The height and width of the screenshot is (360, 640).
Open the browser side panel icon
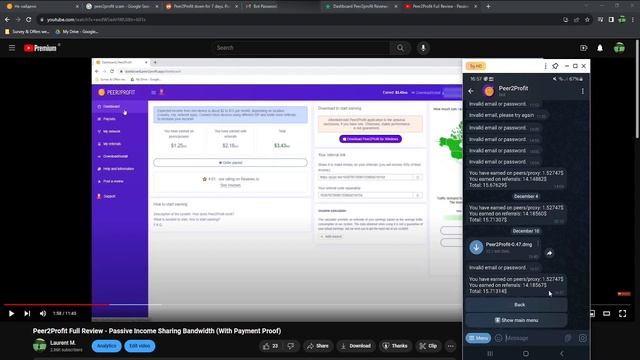[611, 20]
